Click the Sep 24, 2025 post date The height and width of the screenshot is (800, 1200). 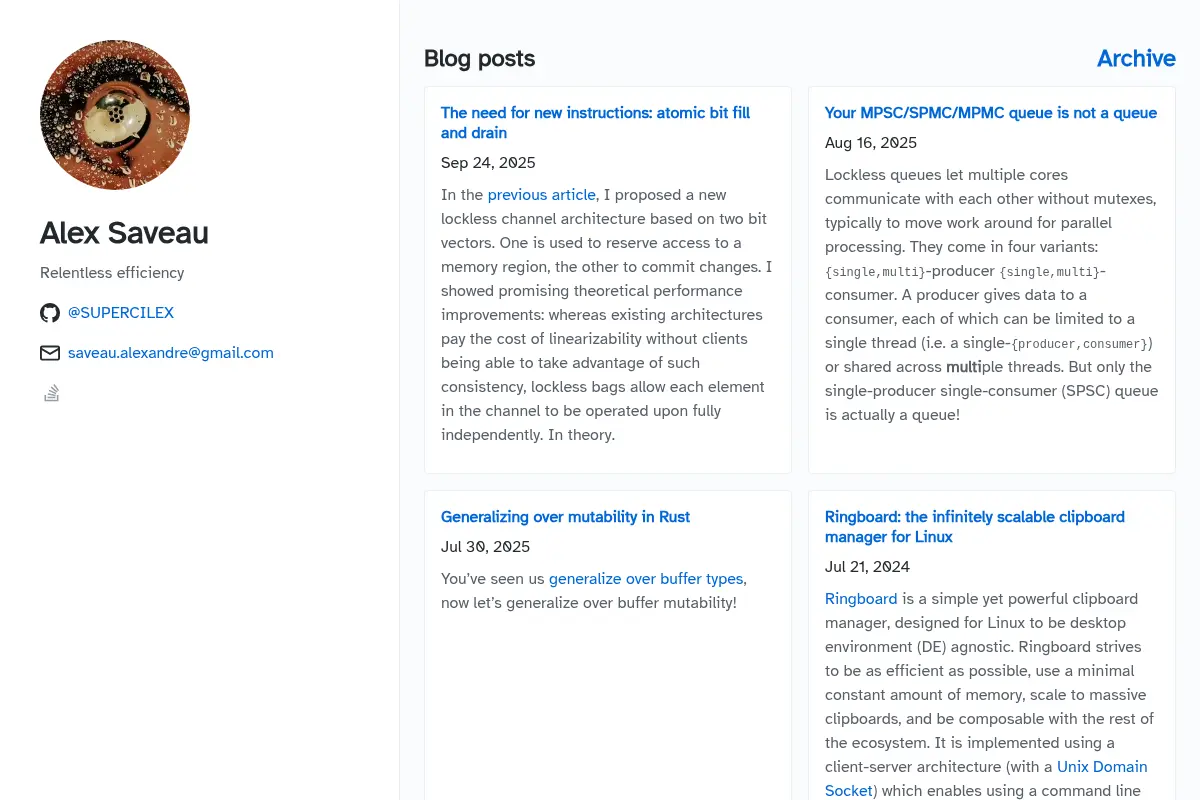coord(488,163)
